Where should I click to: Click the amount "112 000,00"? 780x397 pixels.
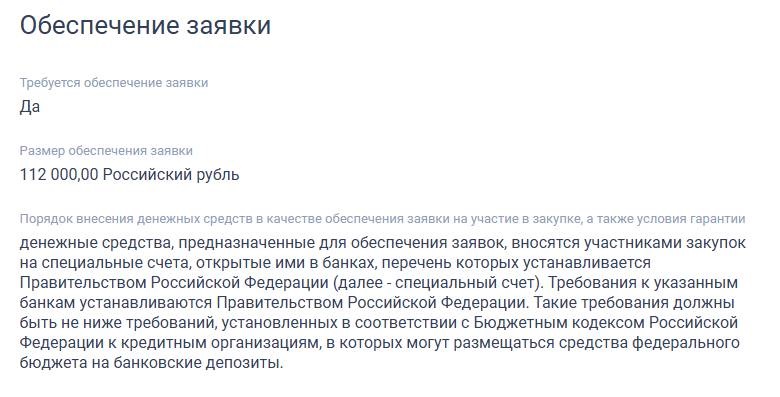[59, 175]
